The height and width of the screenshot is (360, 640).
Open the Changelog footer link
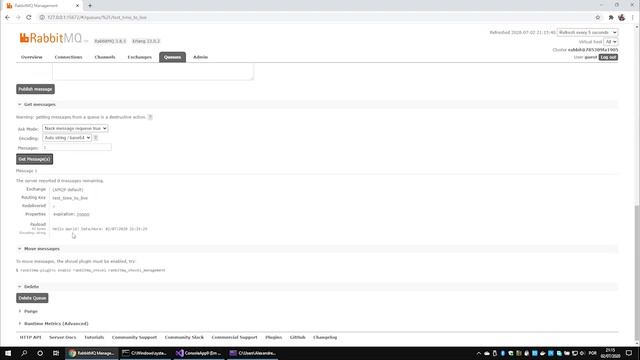325,338
